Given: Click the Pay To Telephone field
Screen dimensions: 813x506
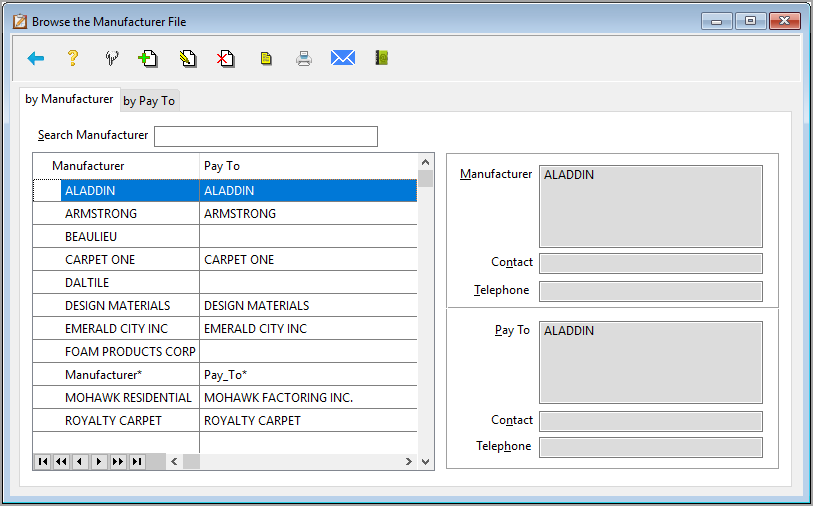Looking at the screenshot, I should (x=651, y=447).
